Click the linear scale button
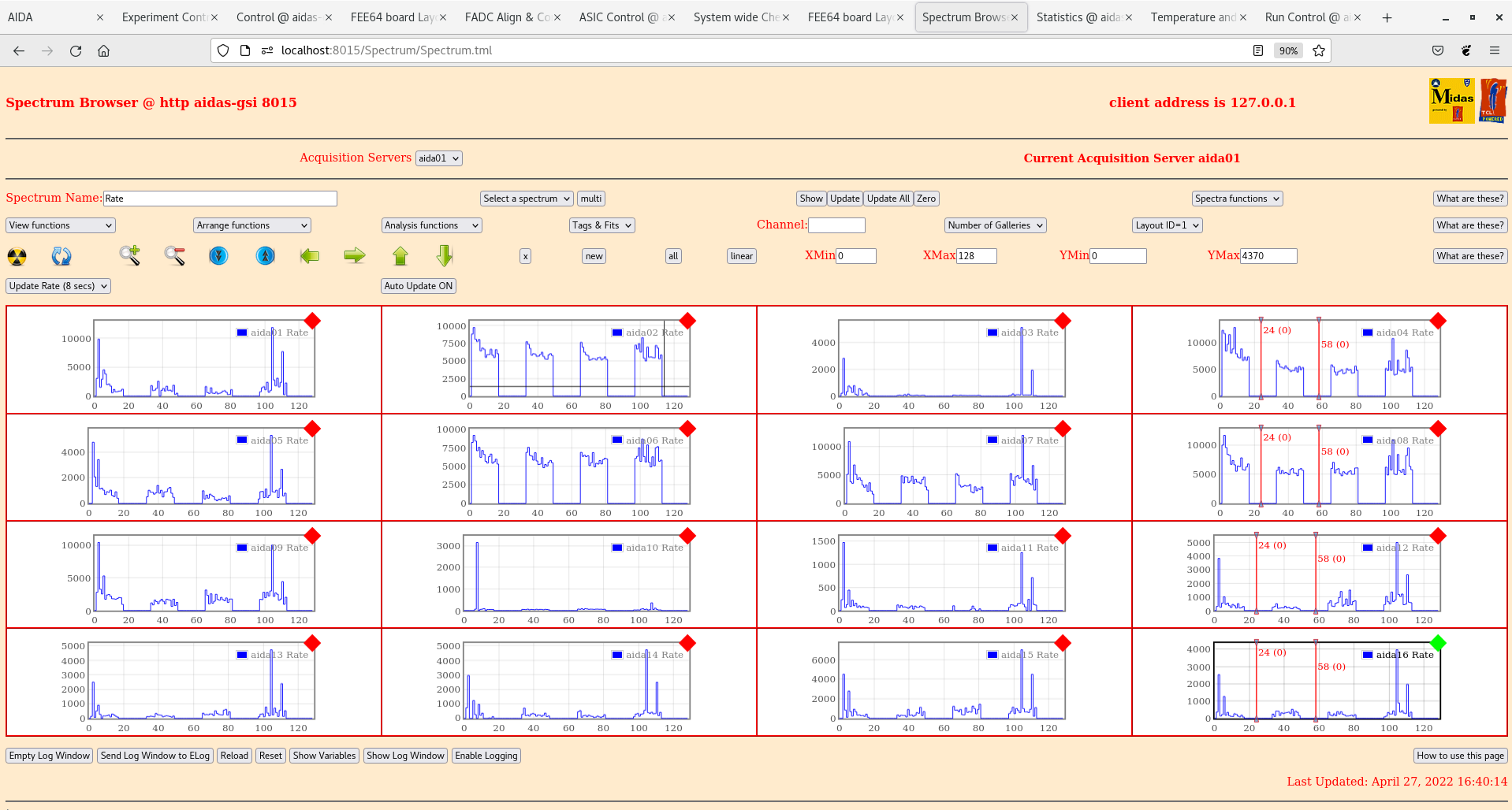The image size is (1512, 810). coord(742,256)
